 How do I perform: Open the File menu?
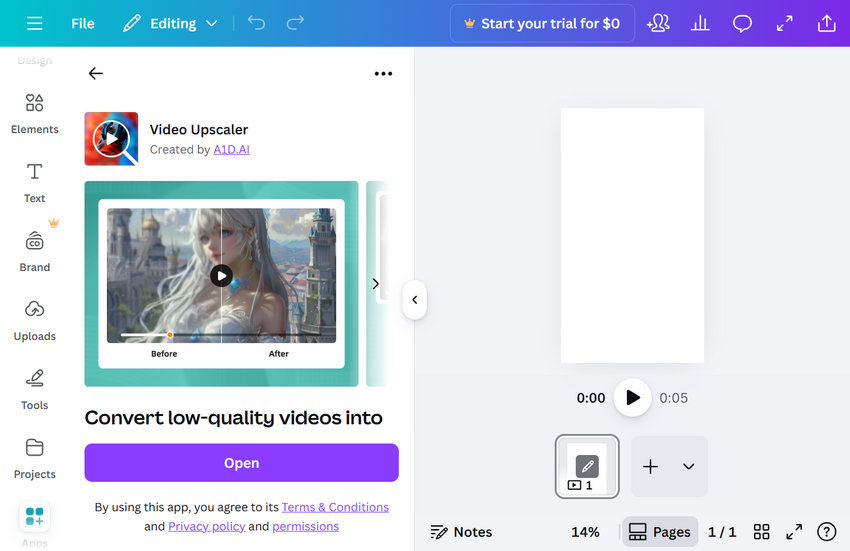(x=82, y=23)
